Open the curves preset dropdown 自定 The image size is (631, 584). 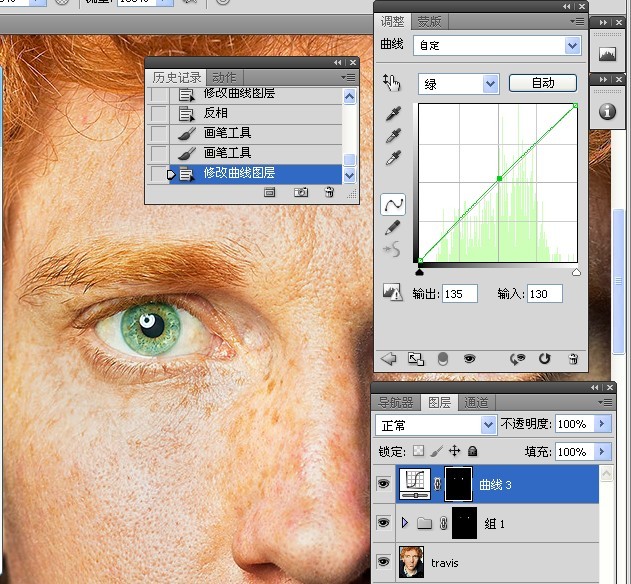[x=497, y=45]
